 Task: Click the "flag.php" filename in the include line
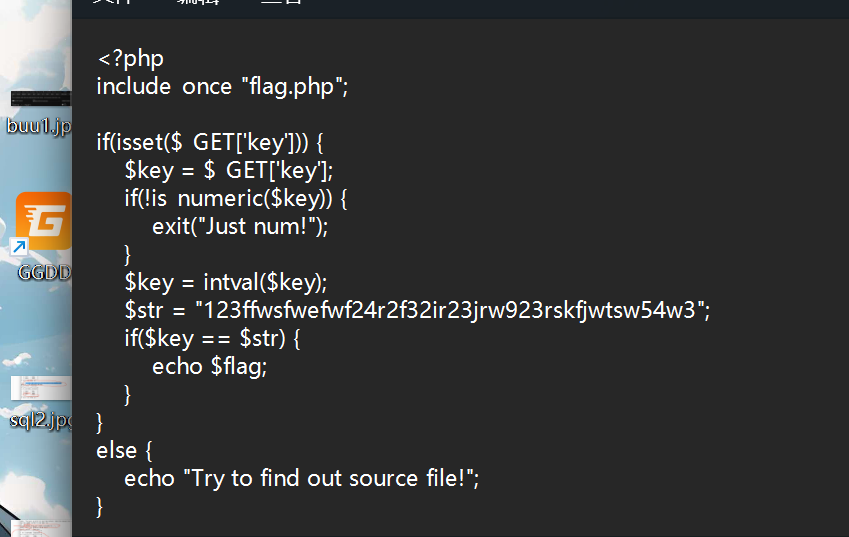tap(292, 87)
